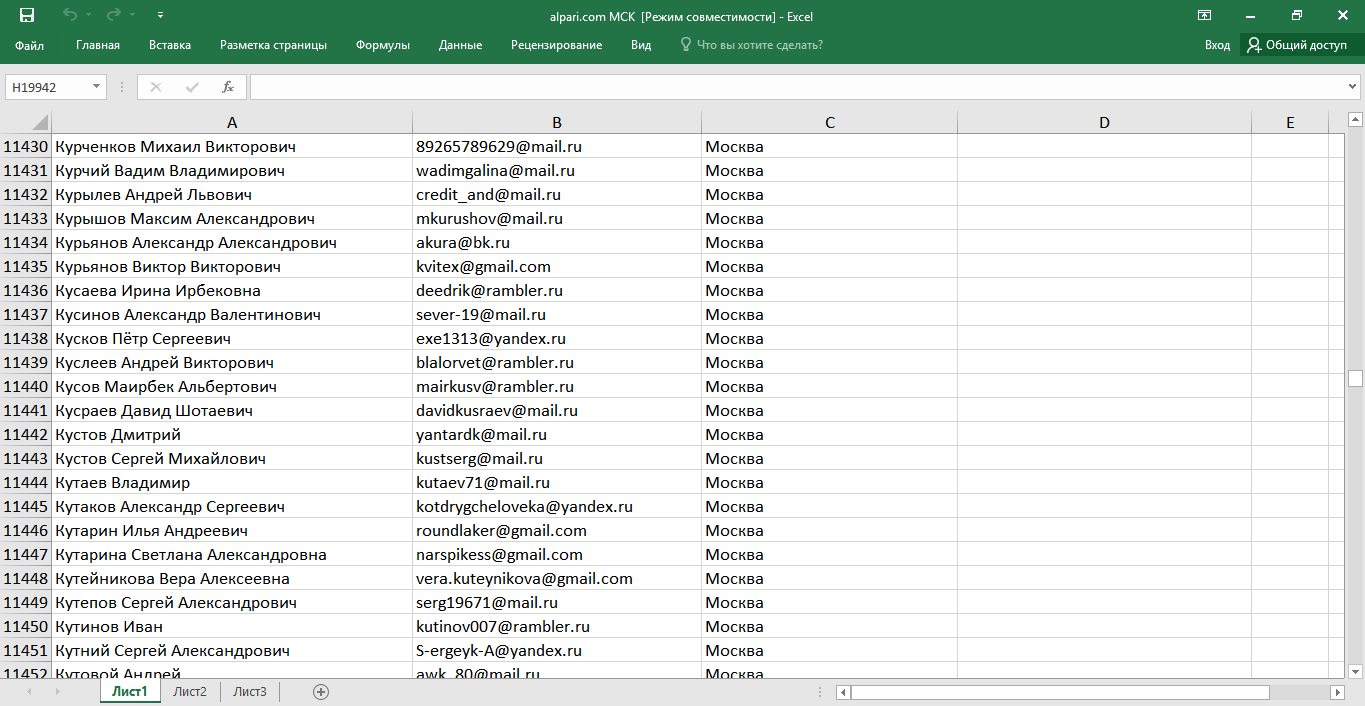Screen dimensions: 1365x706
Task: Click the Enter checkmark icon in formula bar
Action: [192, 87]
